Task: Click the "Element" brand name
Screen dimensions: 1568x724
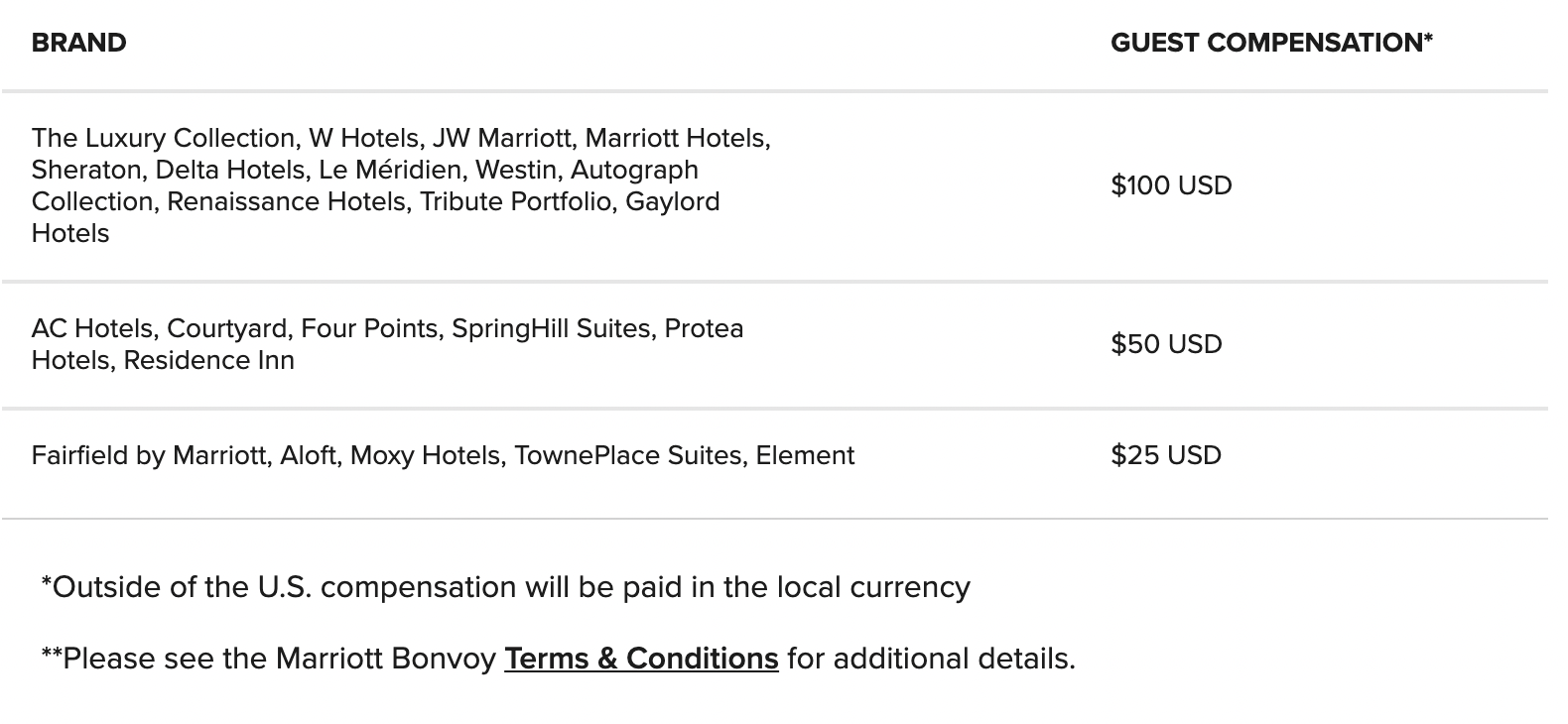Action: tap(805, 455)
